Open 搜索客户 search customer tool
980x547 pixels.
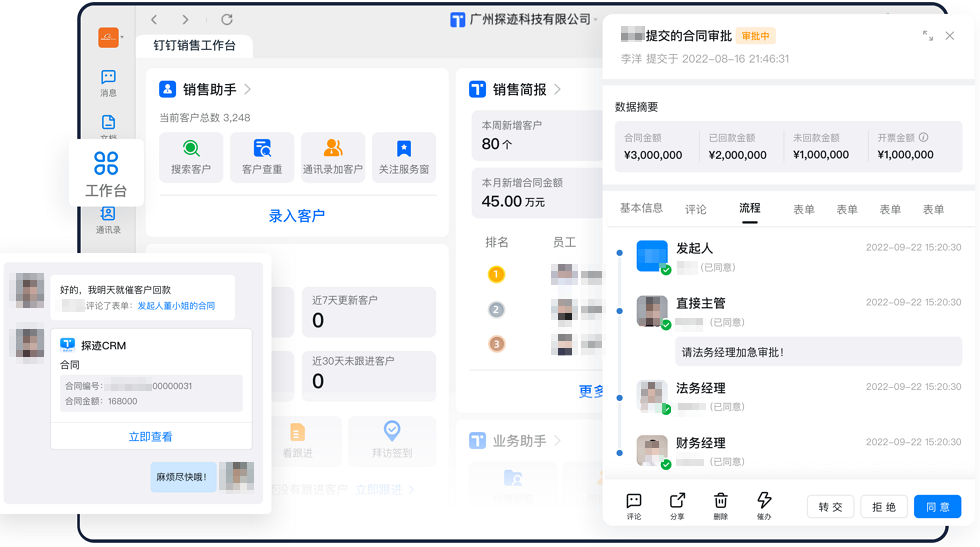191,158
